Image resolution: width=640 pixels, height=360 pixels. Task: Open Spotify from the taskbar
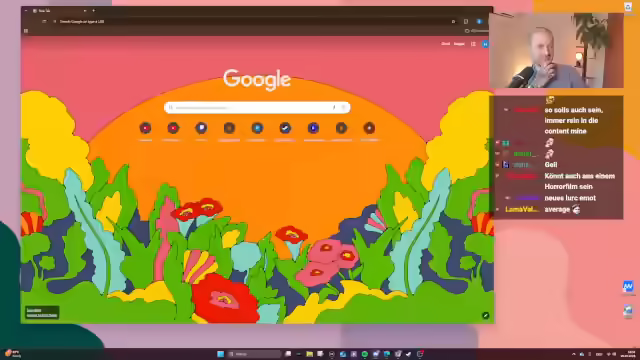(364, 354)
